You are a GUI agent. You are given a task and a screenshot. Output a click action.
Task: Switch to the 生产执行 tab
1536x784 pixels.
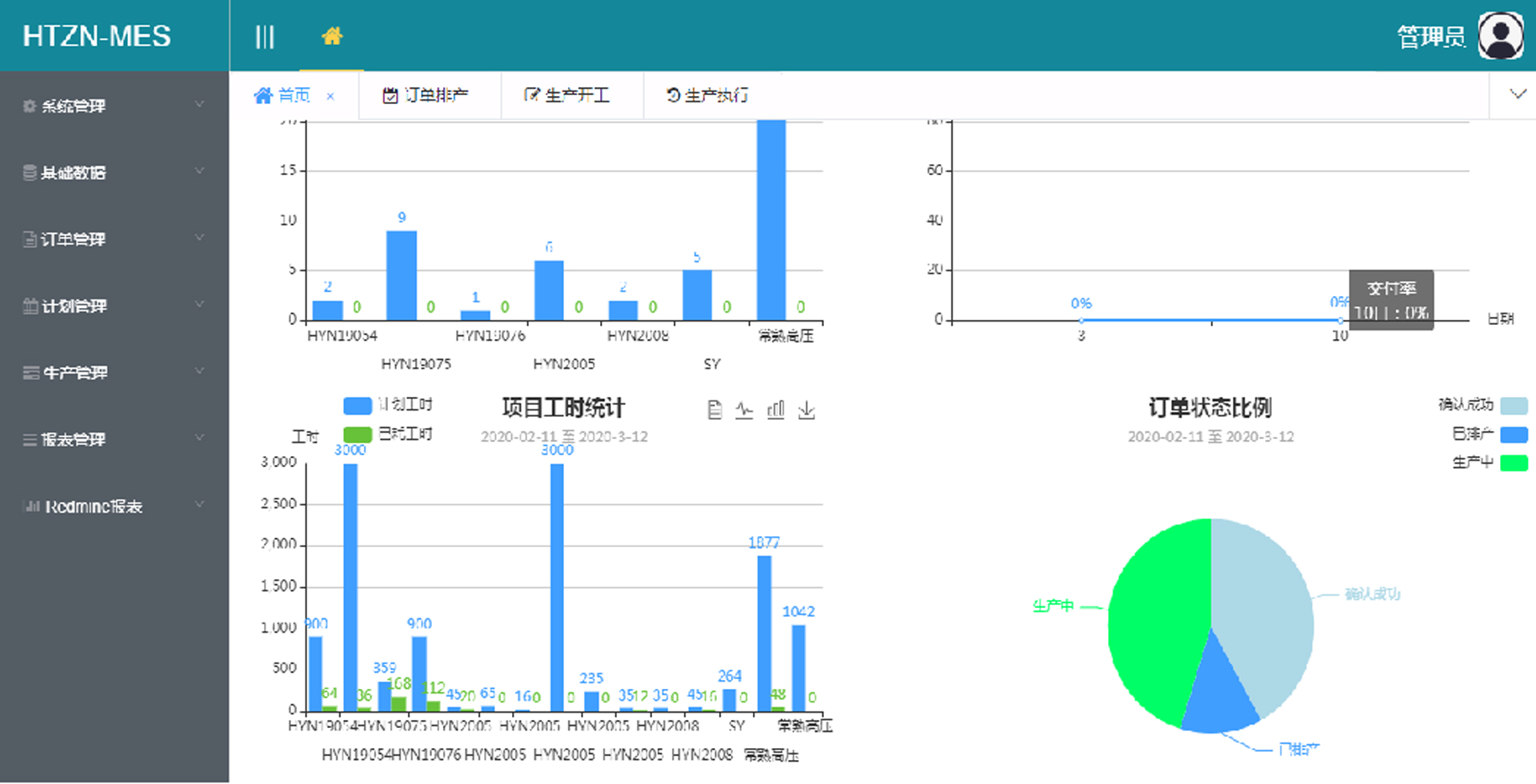pyautogui.click(x=708, y=95)
